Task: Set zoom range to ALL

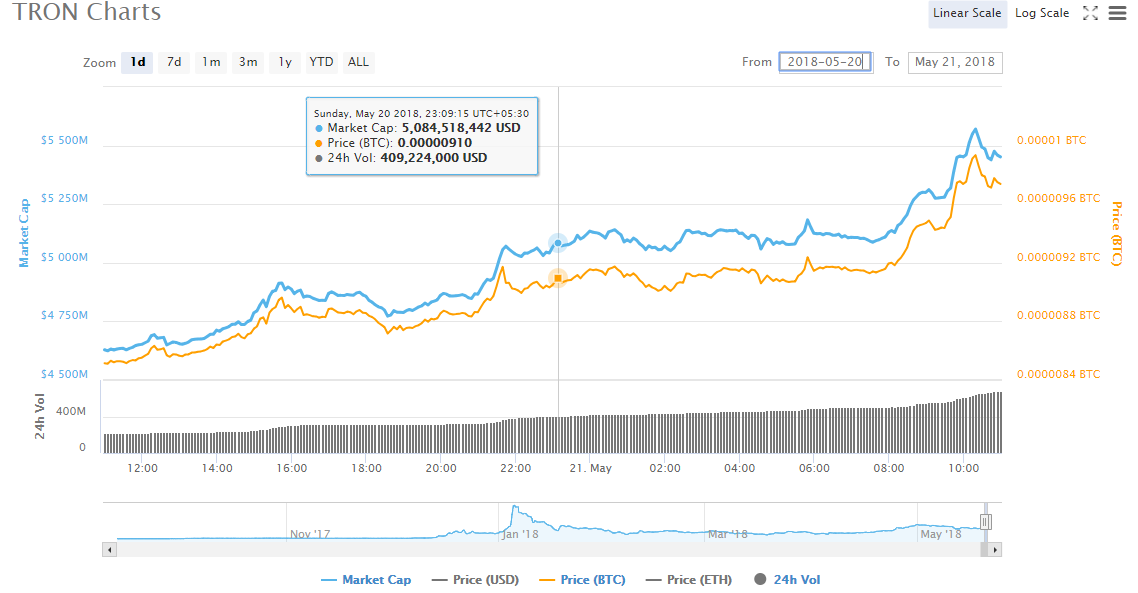Action: tap(359, 62)
